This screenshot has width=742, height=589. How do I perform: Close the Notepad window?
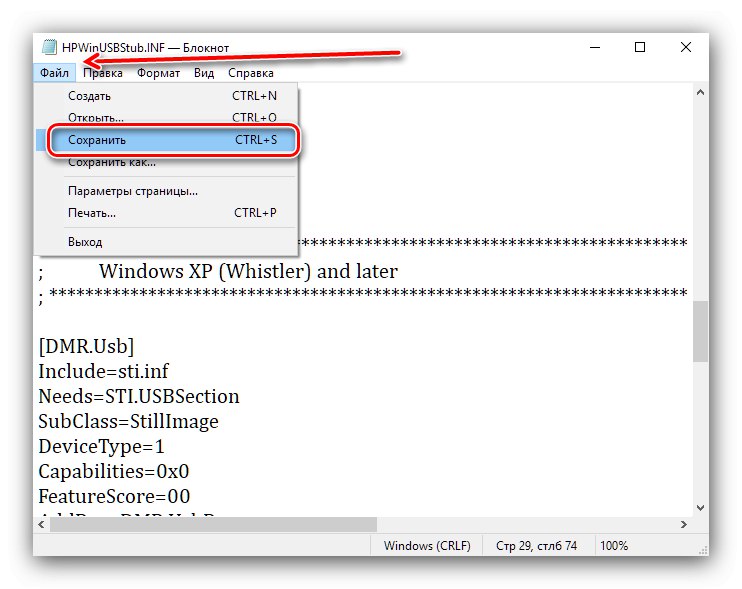click(686, 47)
